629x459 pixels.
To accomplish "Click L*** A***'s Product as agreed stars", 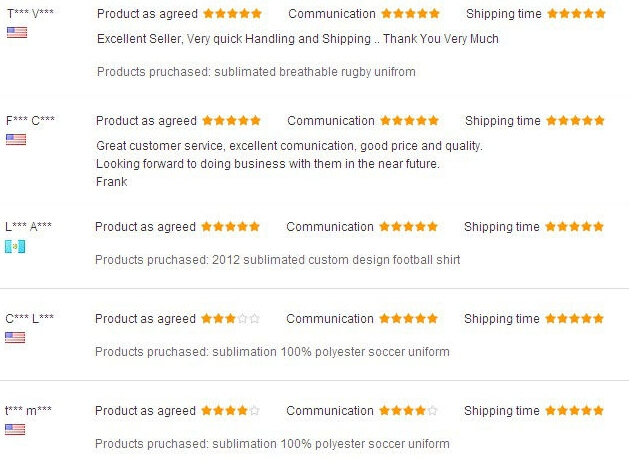I will 230,226.
